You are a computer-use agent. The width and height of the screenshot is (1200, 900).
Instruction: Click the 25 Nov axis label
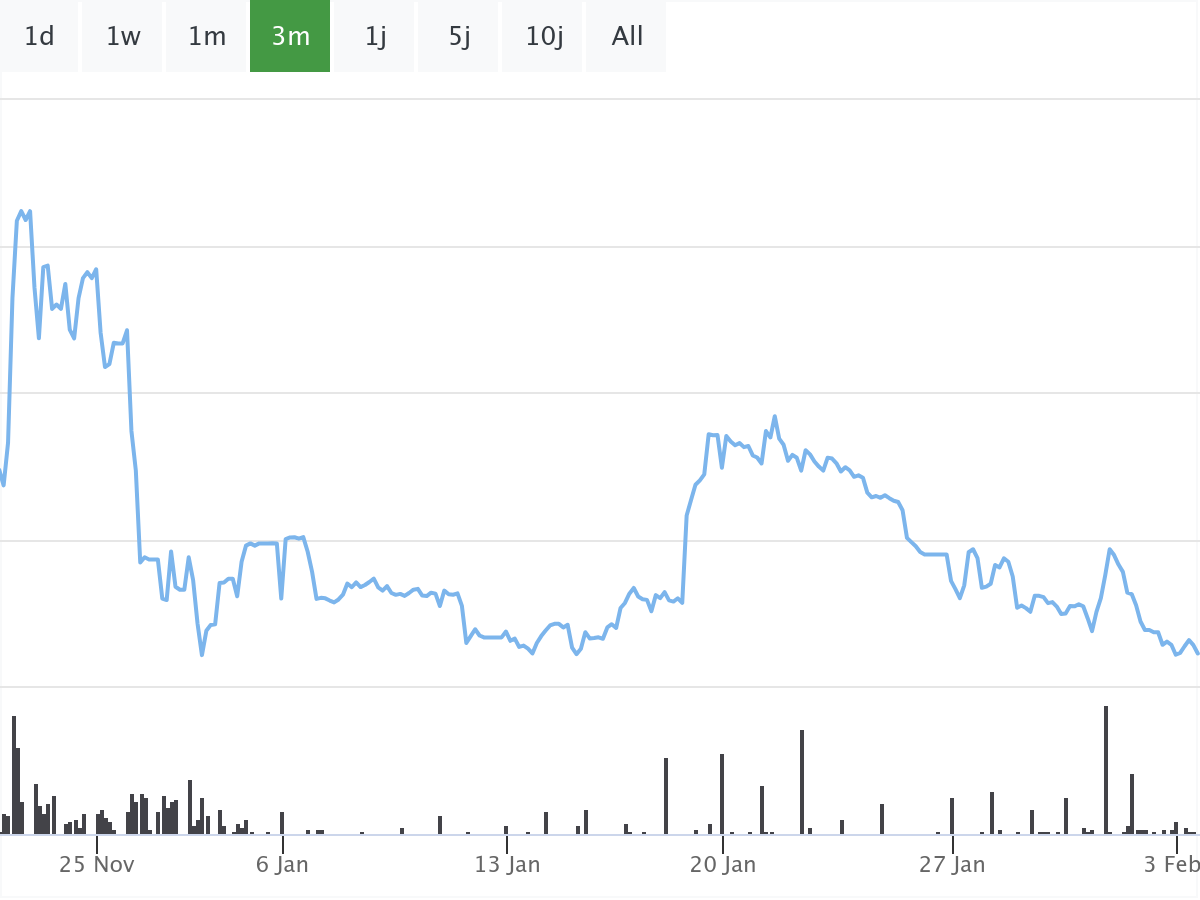click(96, 865)
